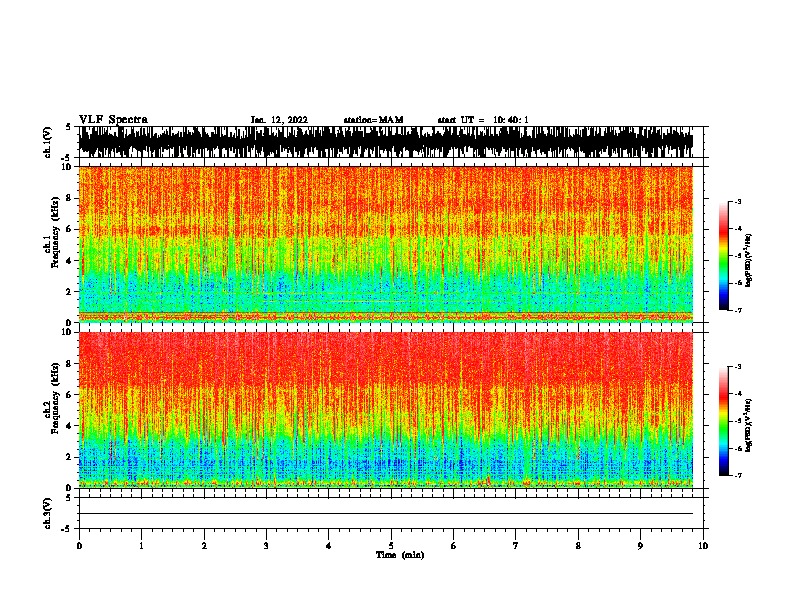Click time axis tick label "7"
Screen dimensions: 792x612
[x=516, y=546]
